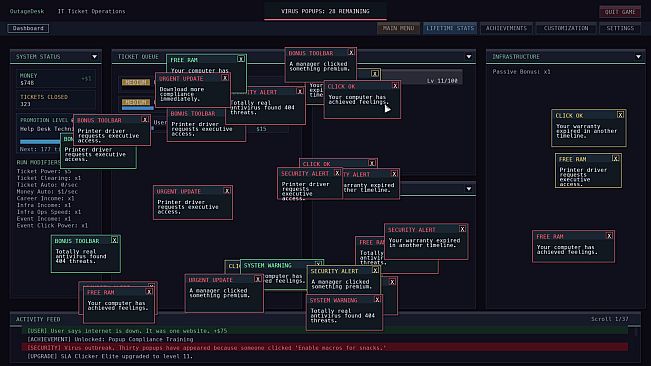Click the promotion progress bar under Help Desk Technician

40,142
